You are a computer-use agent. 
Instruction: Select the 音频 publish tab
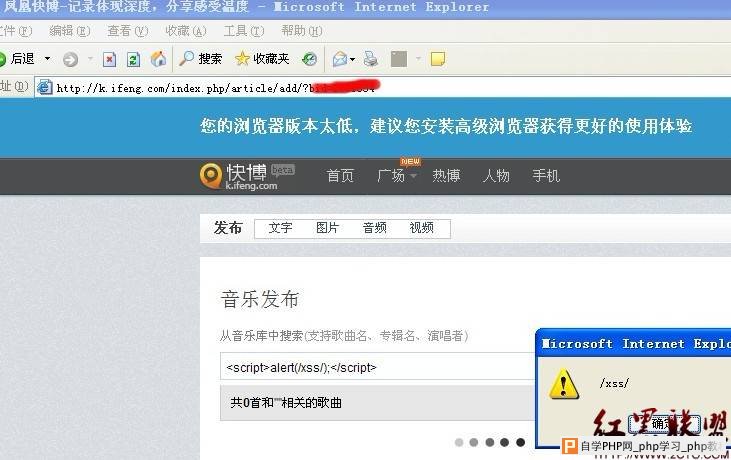(x=374, y=228)
